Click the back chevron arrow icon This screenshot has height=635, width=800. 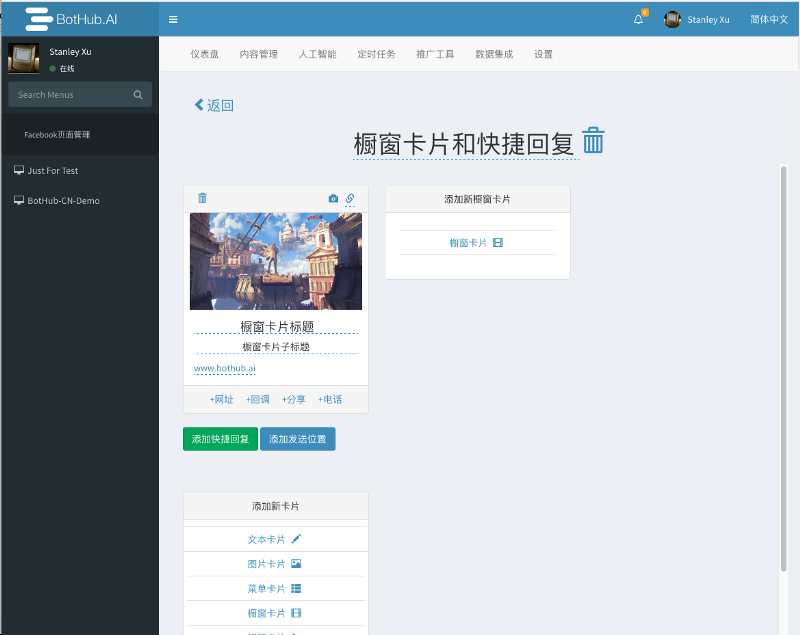tap(199, 105)
